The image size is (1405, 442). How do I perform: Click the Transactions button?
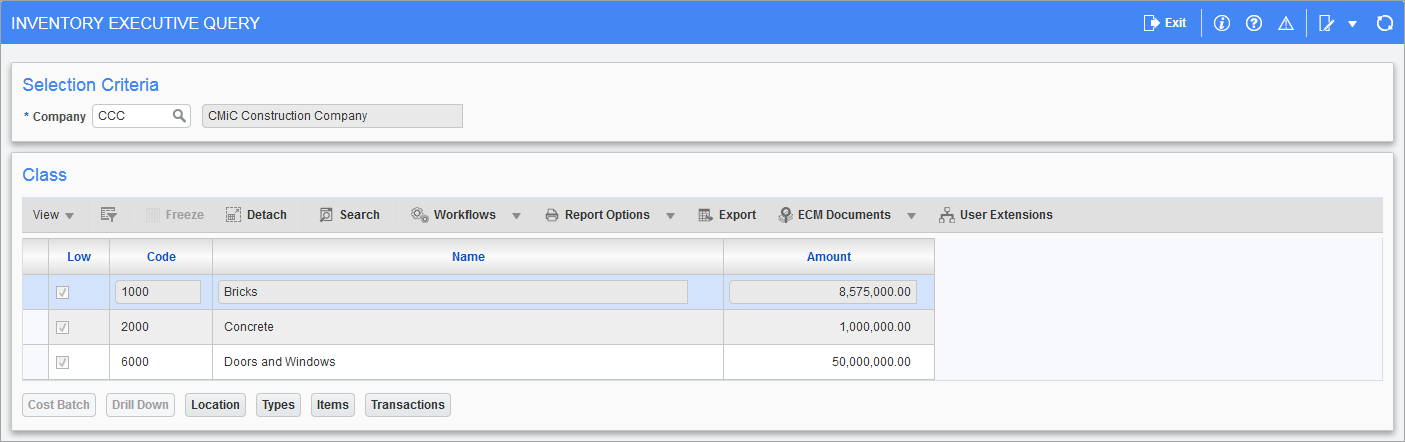[407, 405]
